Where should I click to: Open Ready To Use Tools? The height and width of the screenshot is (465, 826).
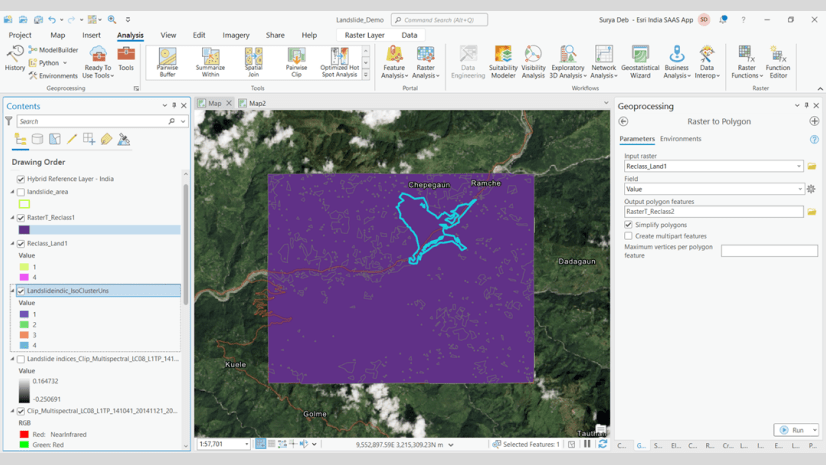pyautogui.click(x=98, y=62)
